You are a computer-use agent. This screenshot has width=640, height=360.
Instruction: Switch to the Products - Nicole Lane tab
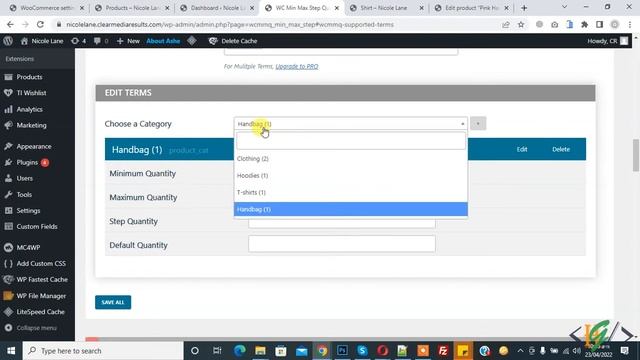tap(131, 8)
